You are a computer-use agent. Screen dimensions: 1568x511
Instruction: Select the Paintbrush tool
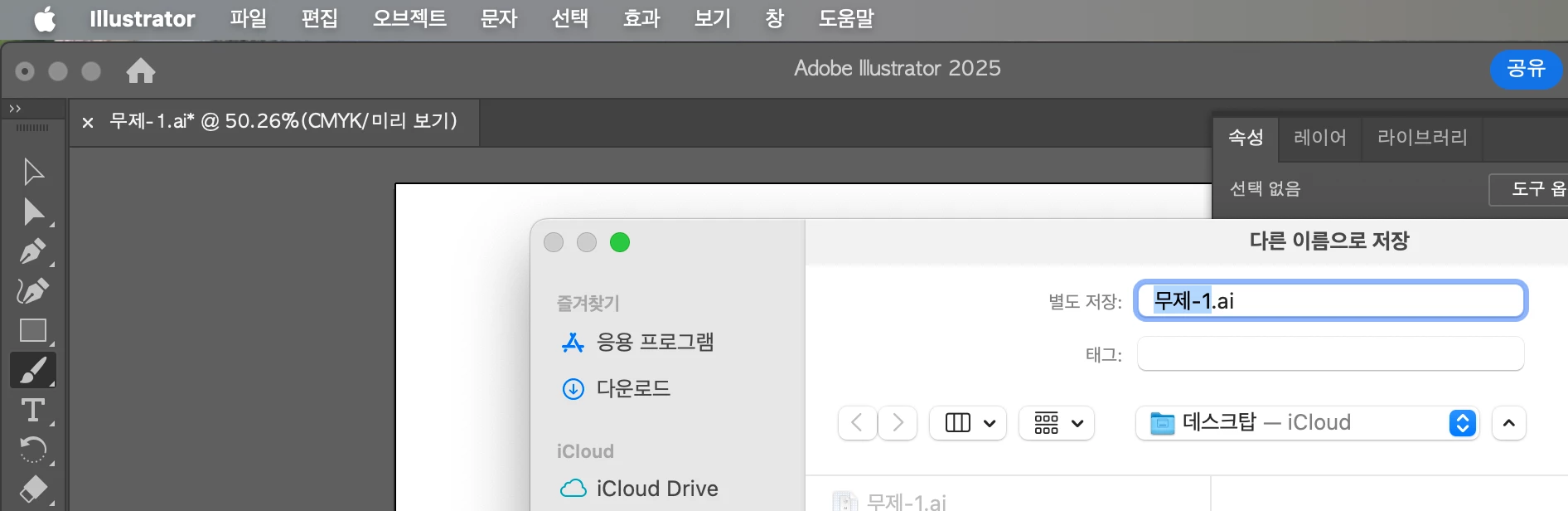pos(33,370)
